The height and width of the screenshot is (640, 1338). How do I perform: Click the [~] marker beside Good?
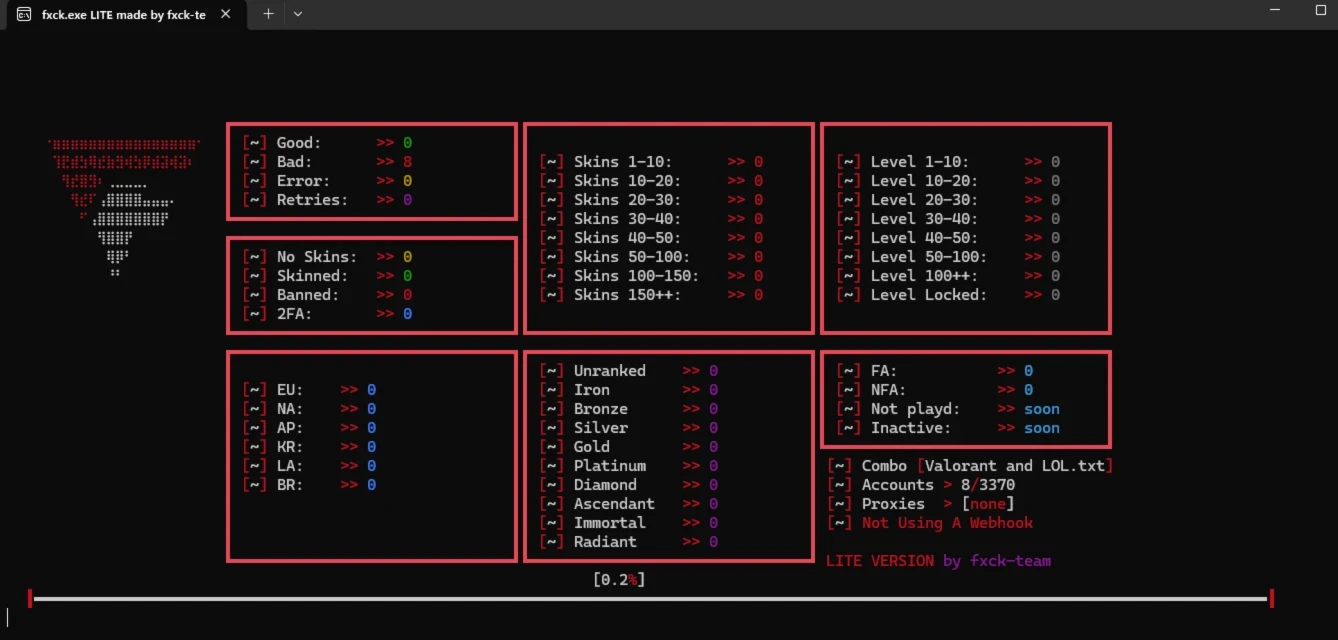pyautogui.click(x=254, y=143)
